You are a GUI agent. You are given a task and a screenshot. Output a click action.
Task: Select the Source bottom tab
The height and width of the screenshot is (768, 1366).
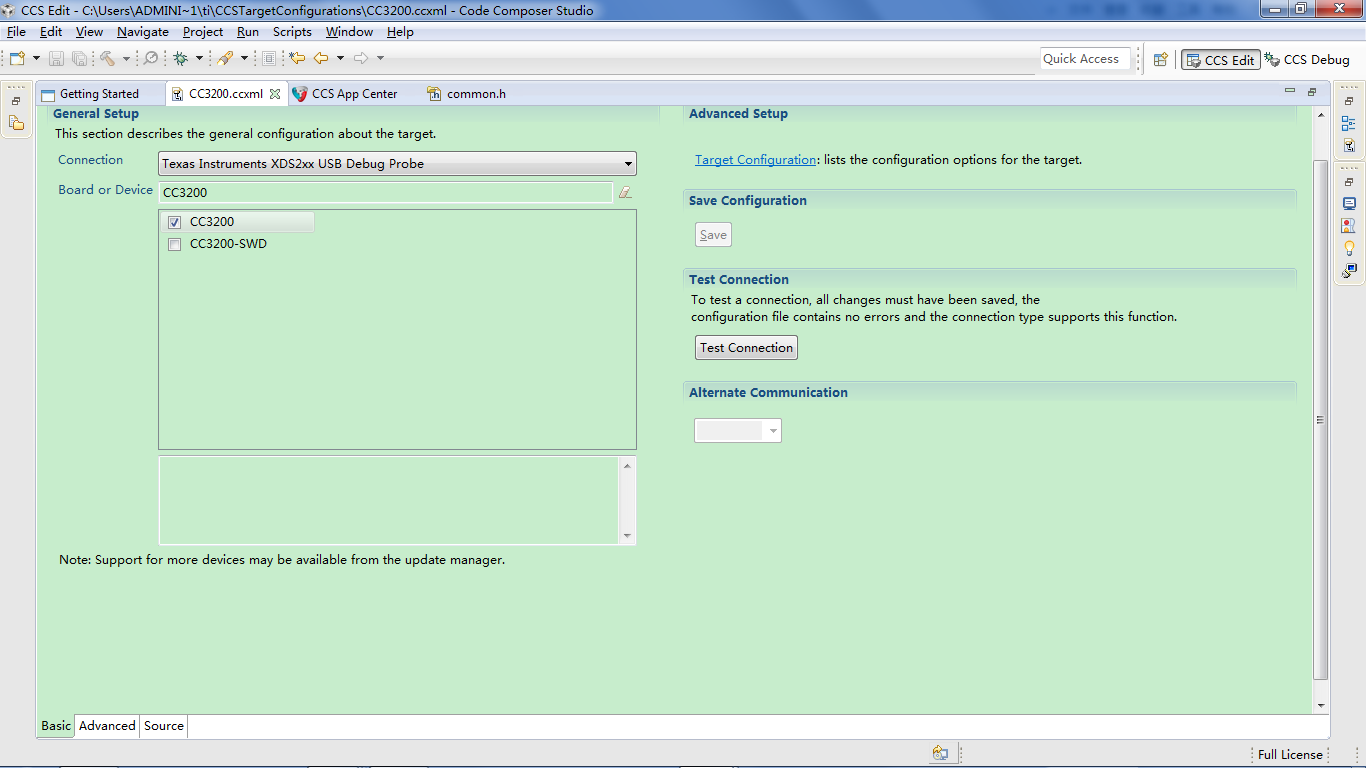[164, 726]
